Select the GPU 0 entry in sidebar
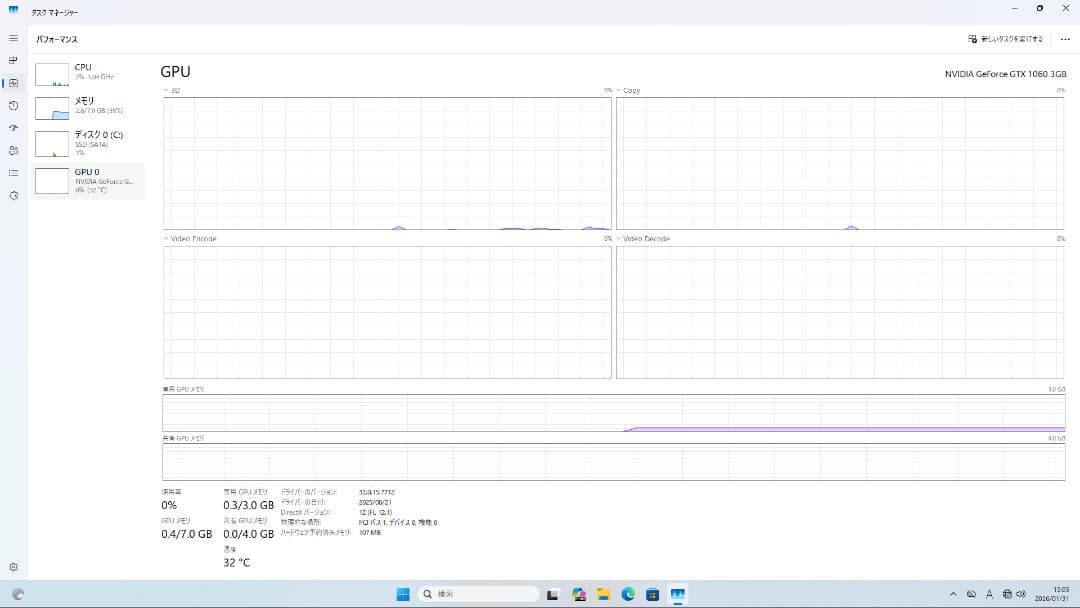Image resolution: width=1080 pixels, height=608 pixels. 88,180
